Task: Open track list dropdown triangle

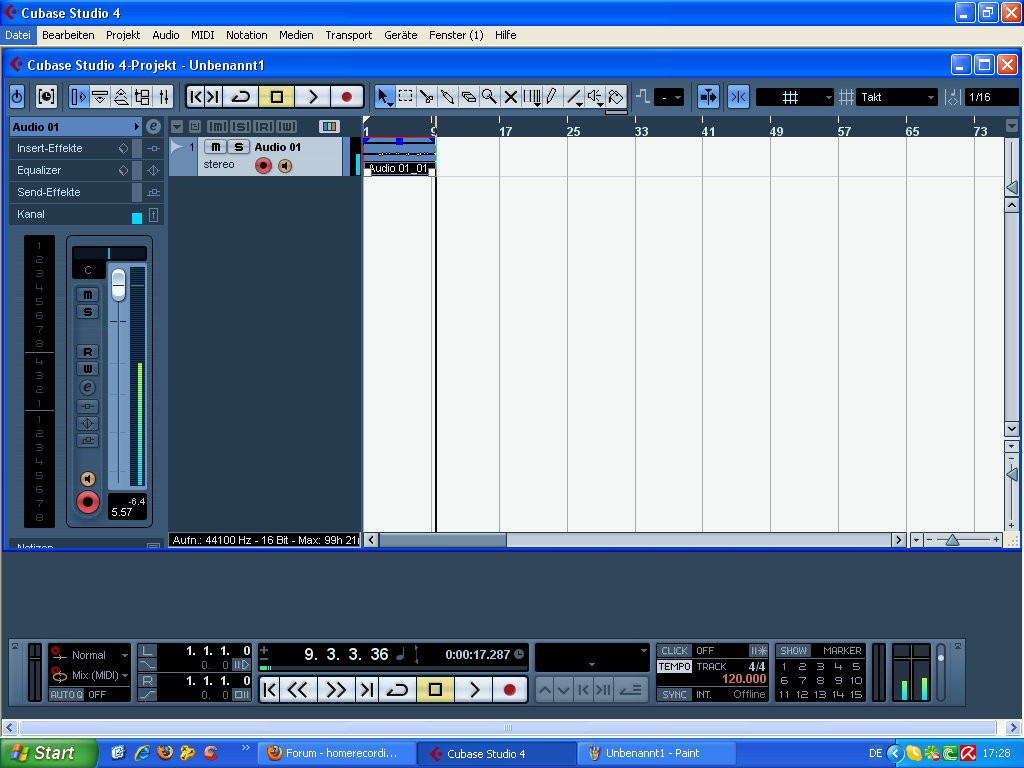Action: coord(177,127)
